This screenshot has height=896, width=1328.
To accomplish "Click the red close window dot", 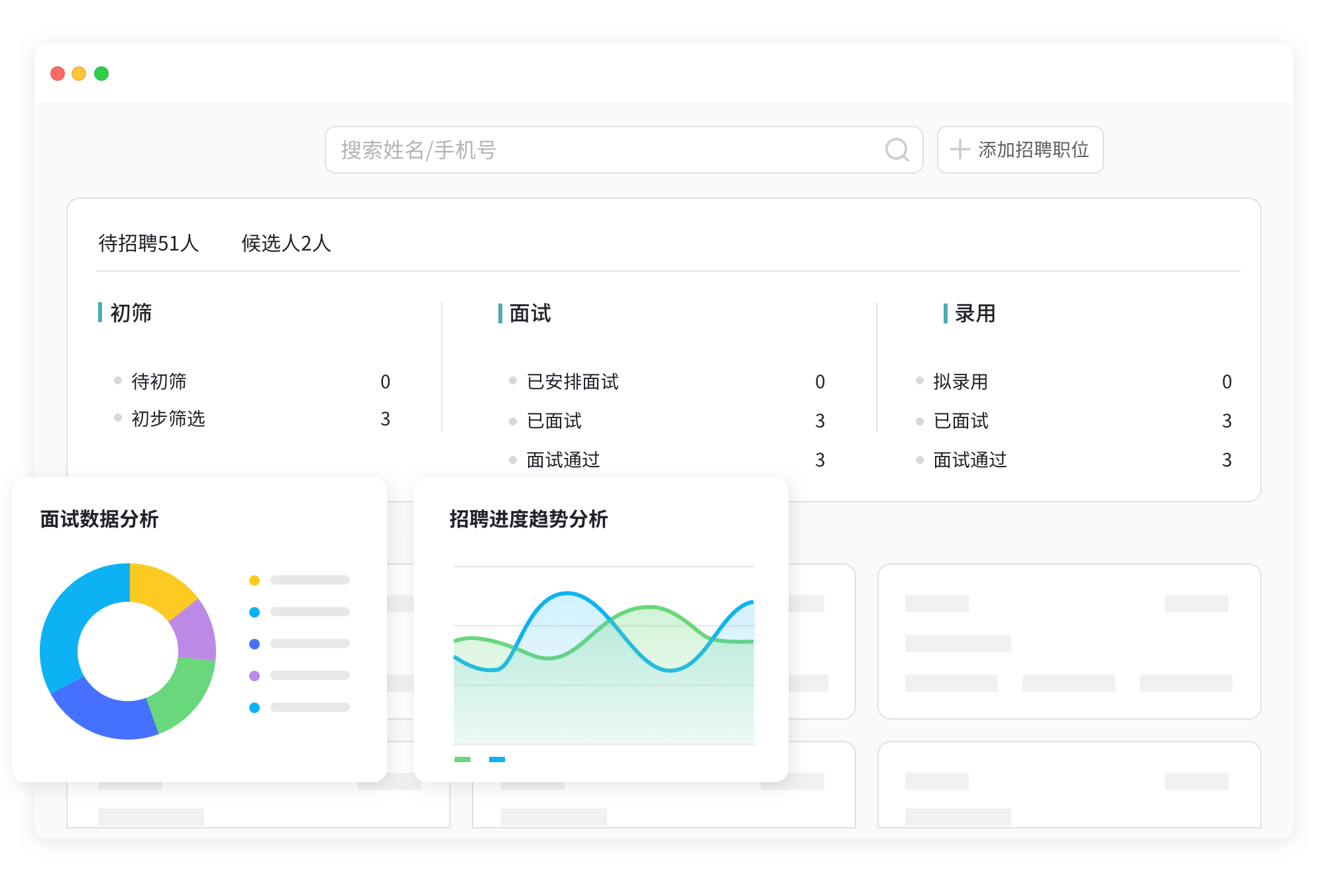I will [58, 74].
